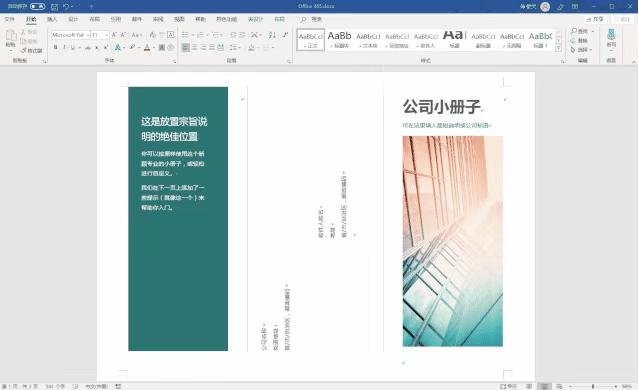Viewport: 639px width, 391px height.
Task: Toggle Strikethrough formatting
Action: [88, 48]
